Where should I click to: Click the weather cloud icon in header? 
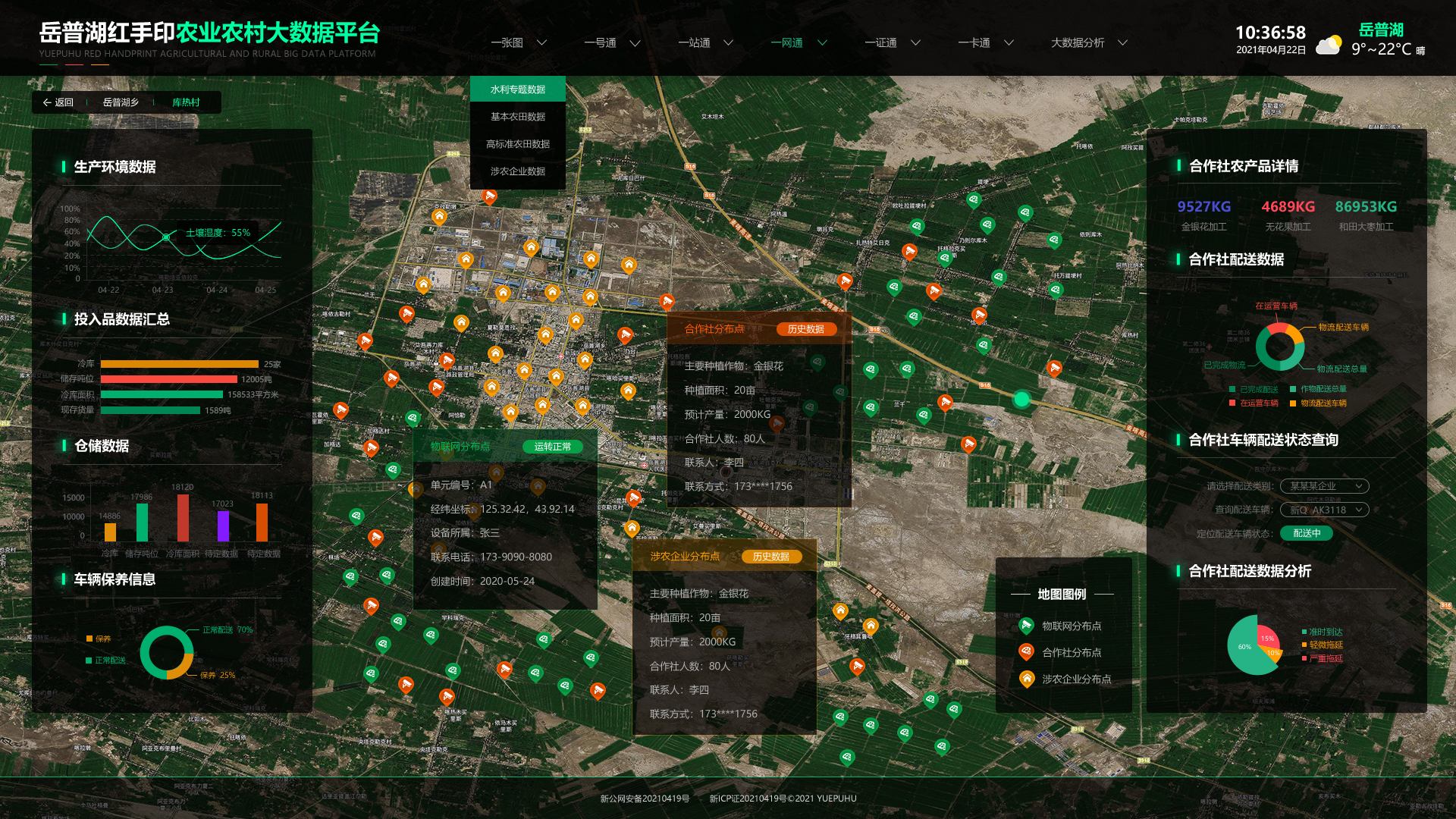point(1328,45)
